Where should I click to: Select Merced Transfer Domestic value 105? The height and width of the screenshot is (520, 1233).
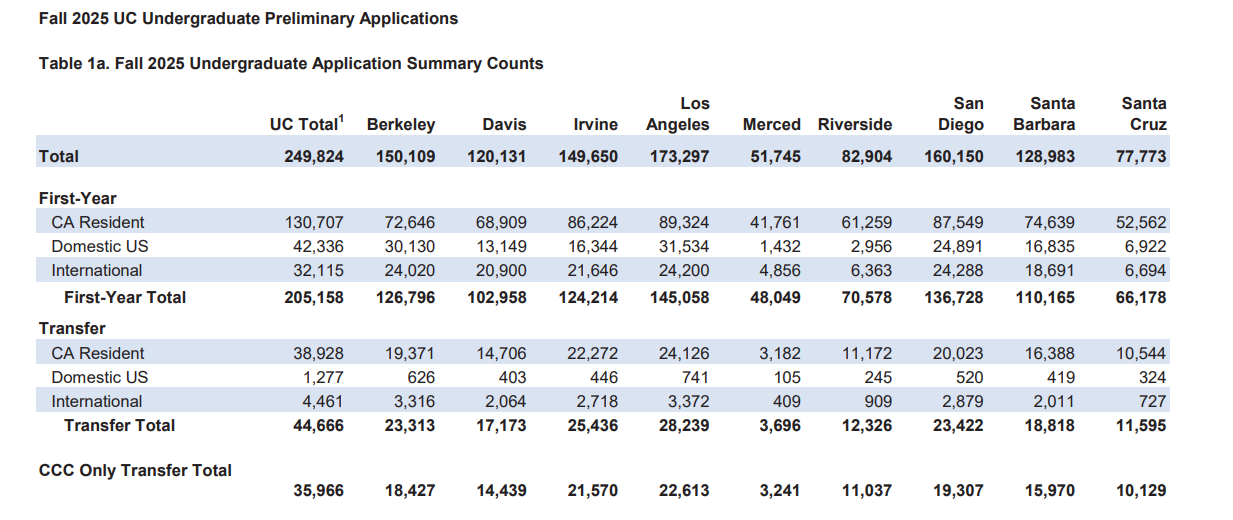pos(788,377)
